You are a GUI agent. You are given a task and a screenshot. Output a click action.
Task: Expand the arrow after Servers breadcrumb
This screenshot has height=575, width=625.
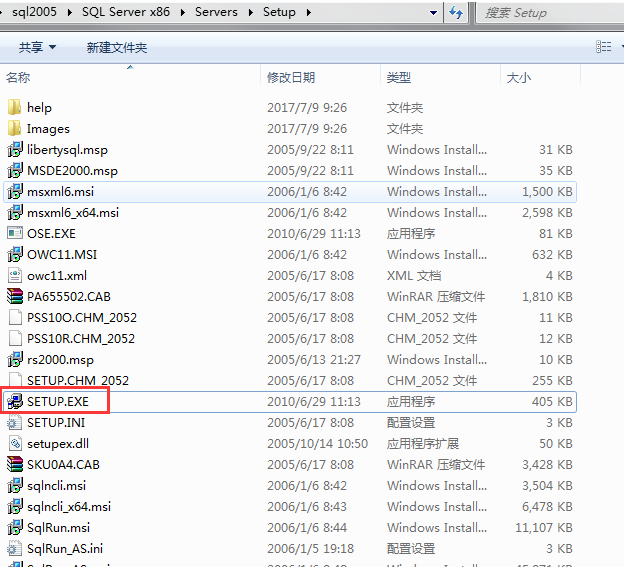(250, 12)
